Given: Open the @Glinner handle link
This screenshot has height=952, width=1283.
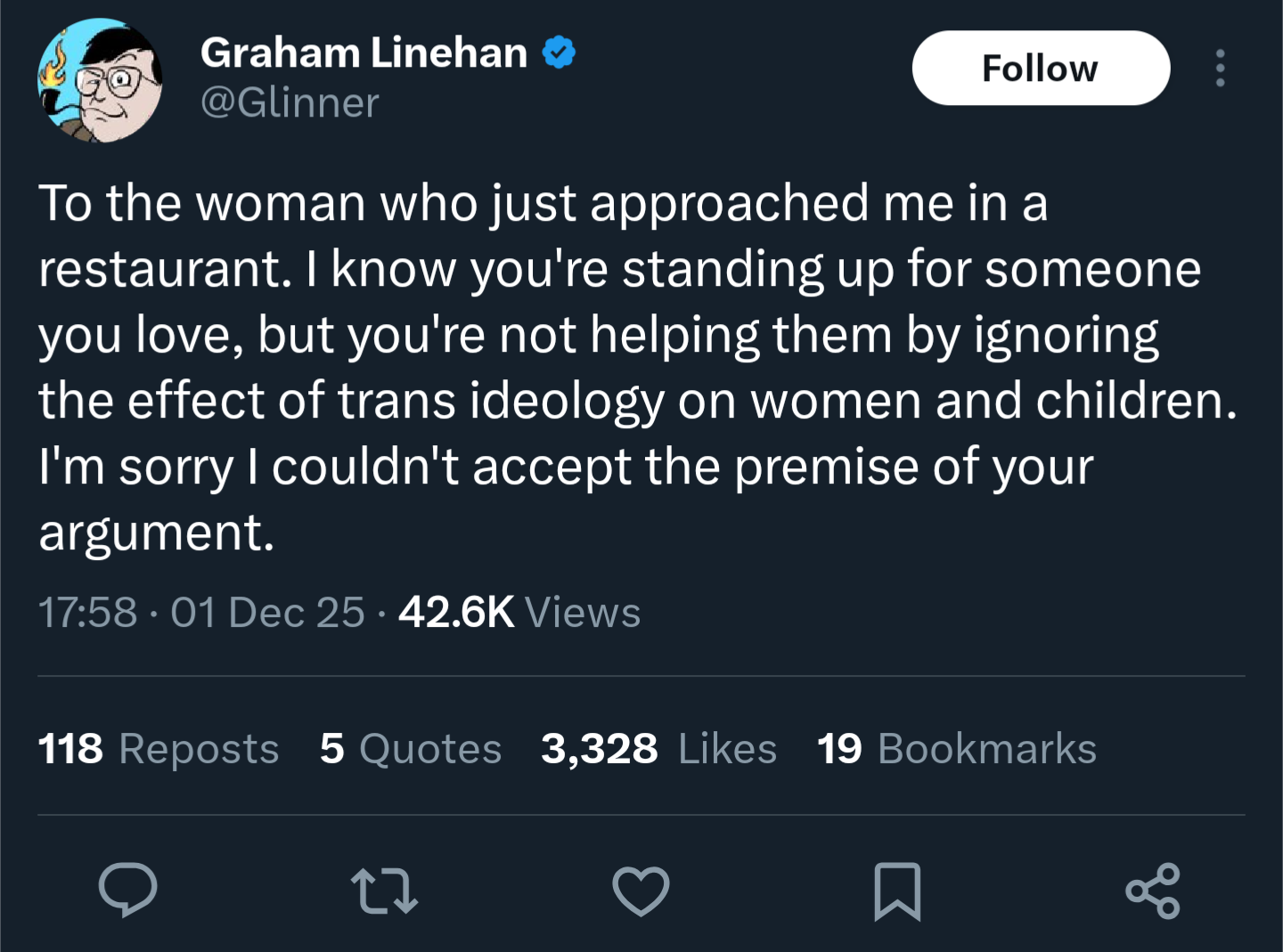Looking at the screenshot, I should [x=290, y=103].
